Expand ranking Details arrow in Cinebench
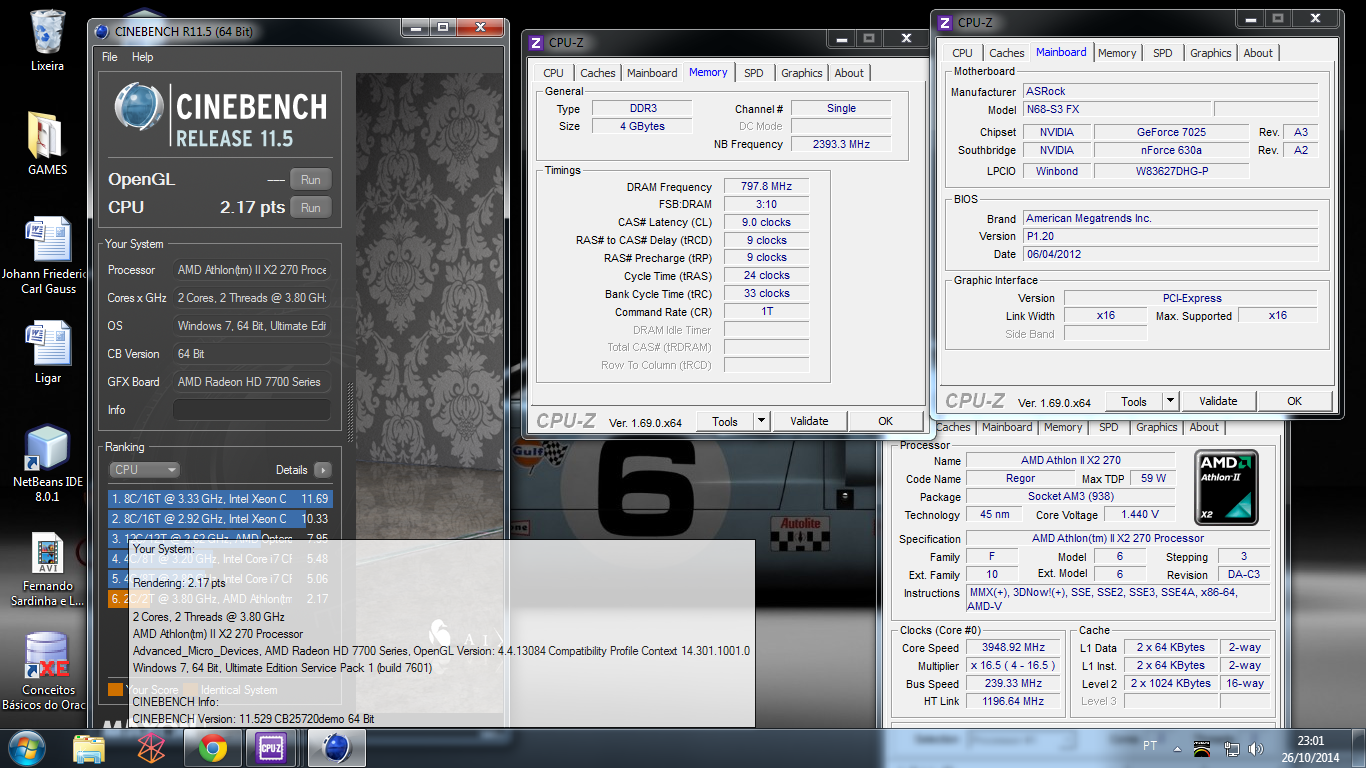The image size is (1366, 768). click(x=322, y=470)
